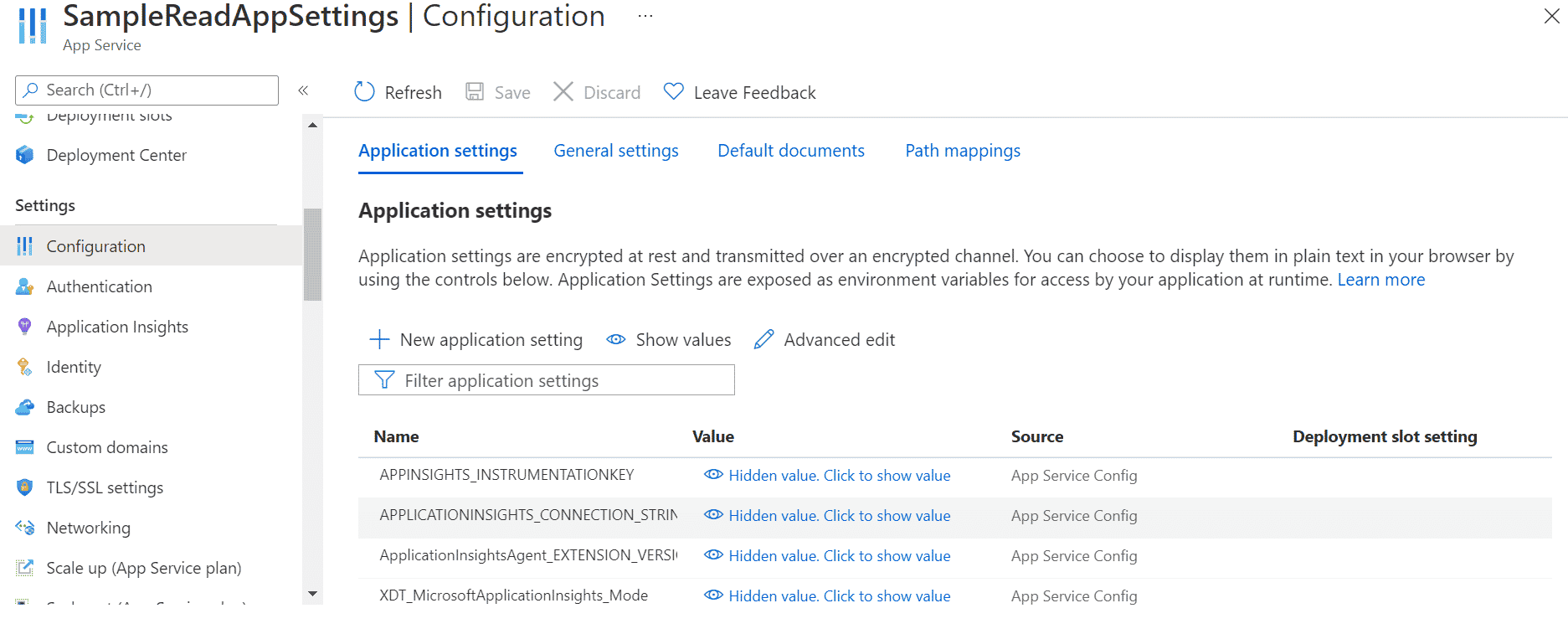The height and width of the screenshot is (634, 1568).
Task: Reveal APPLICATIONINSIGHTS_CONNECTION_STRING value via eye icon
Action: [x=713, y=514]
